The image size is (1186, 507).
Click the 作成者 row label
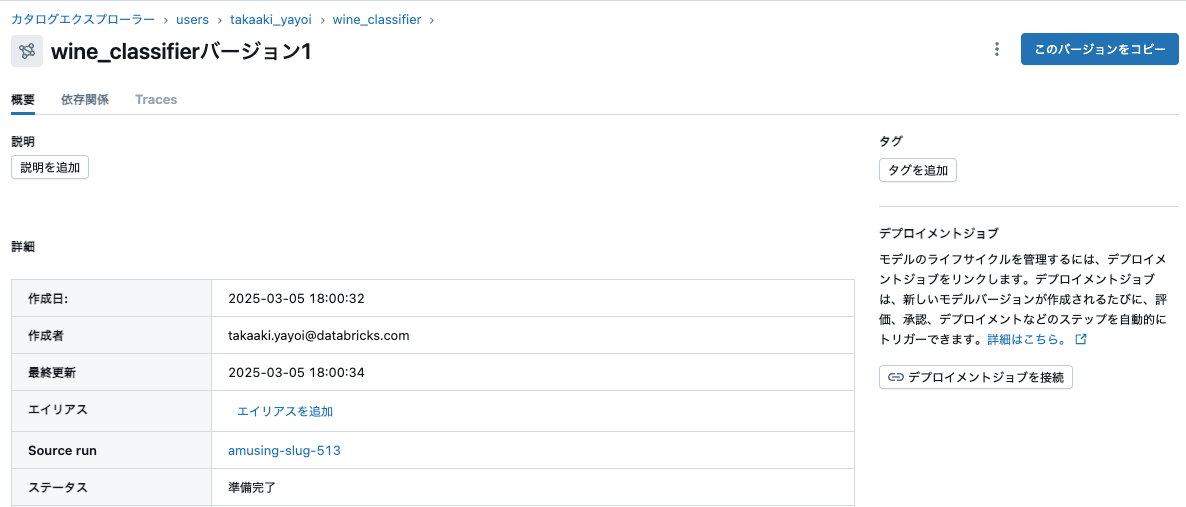coord(45,335)
